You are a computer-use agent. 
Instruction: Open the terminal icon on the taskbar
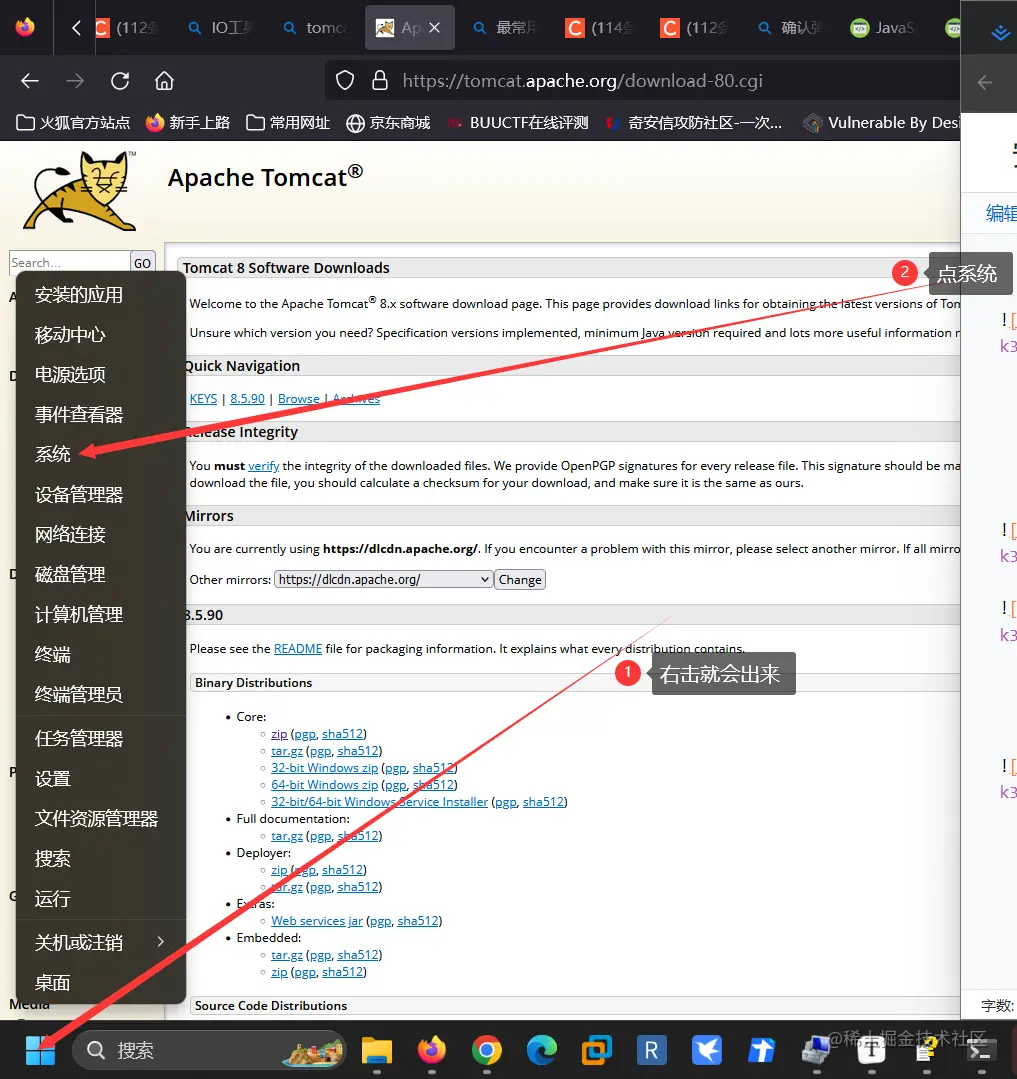(x=981, y=1050)
